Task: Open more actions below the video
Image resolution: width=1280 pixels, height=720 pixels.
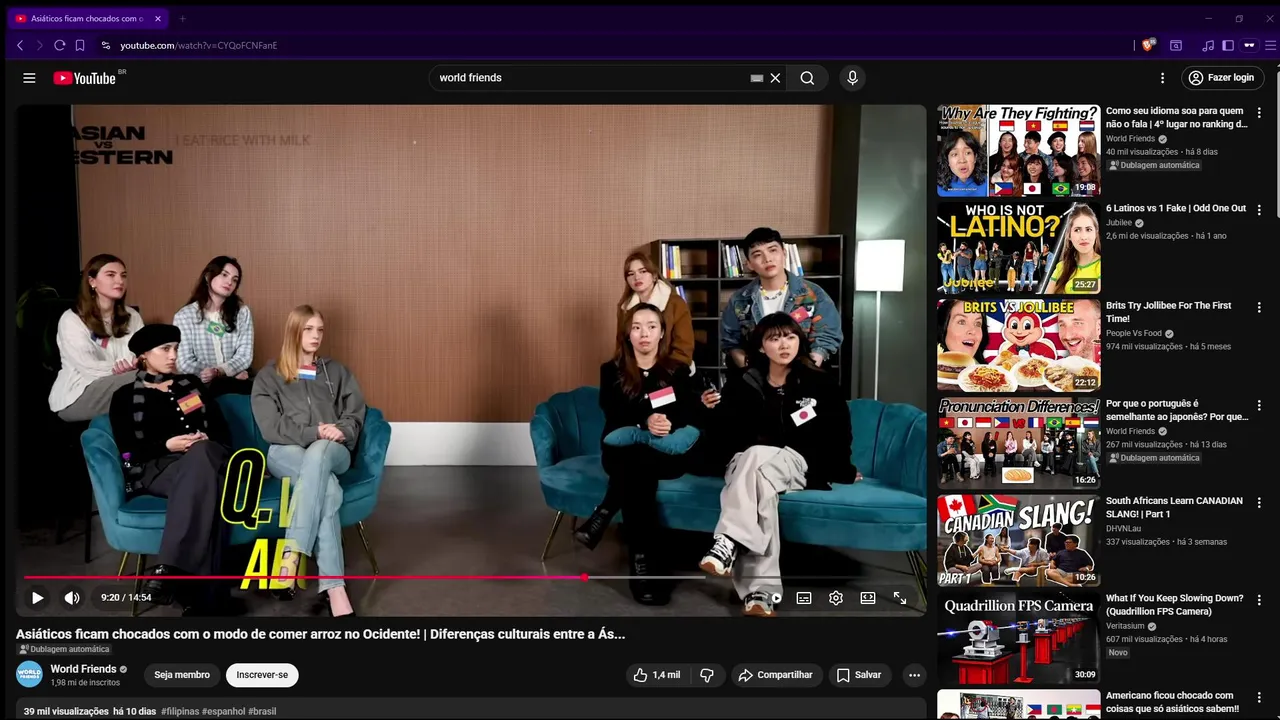Action: click(x=914, y=675)
